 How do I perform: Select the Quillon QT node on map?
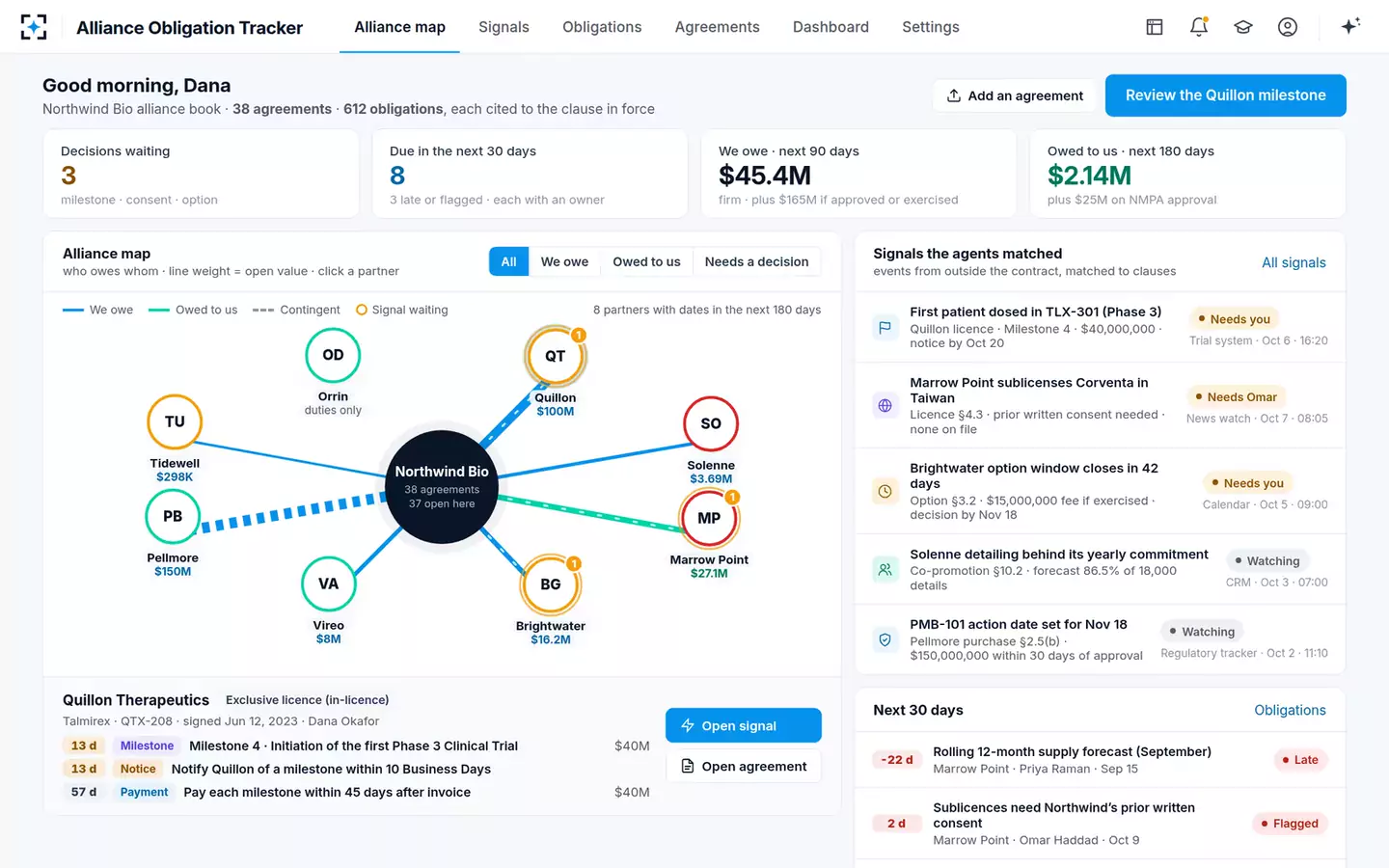coord(555,356)
